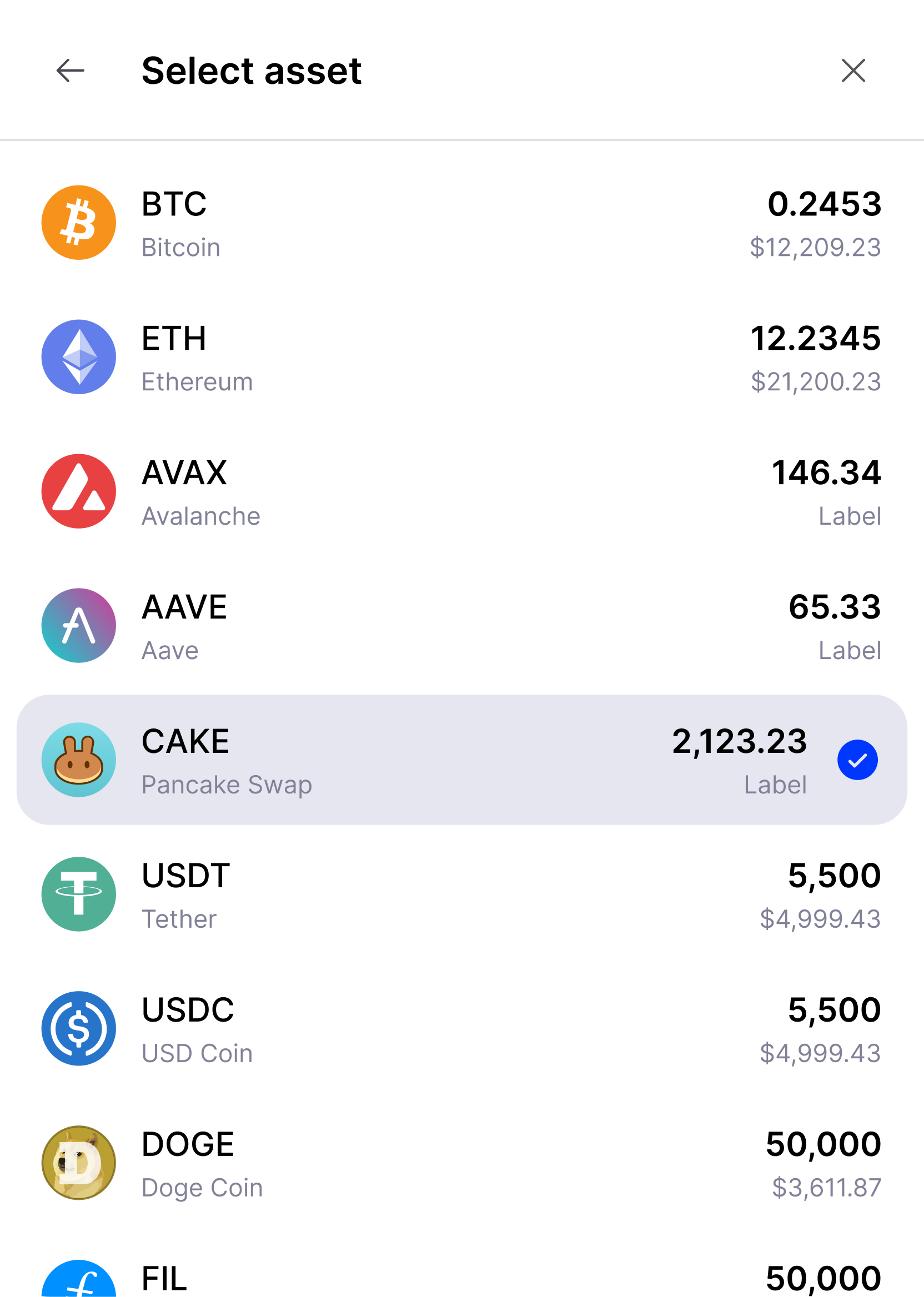Pick the AAVE asset label

coord(184,606)
